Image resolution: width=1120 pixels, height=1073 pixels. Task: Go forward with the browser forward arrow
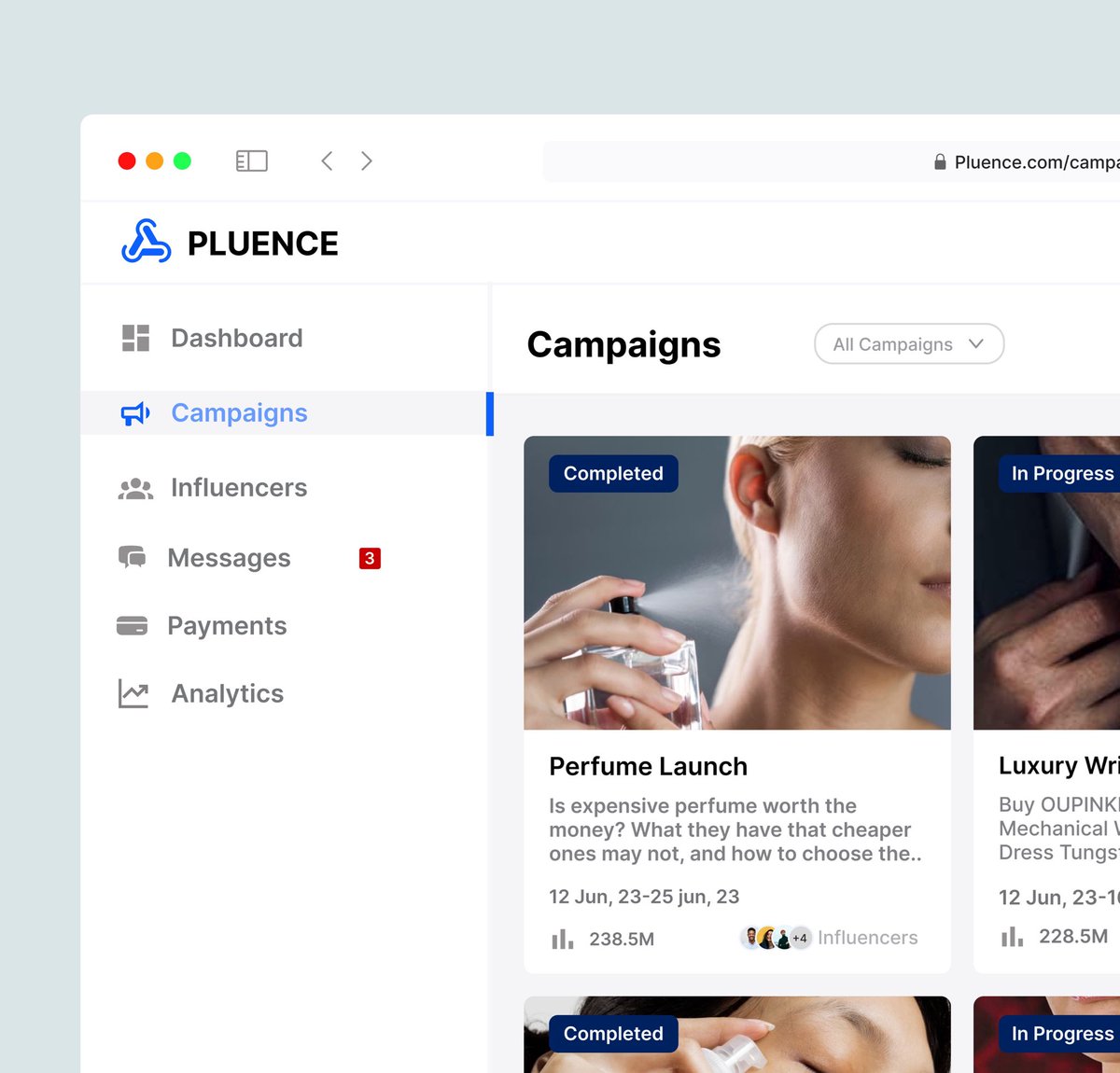click(x=367, y=161)
